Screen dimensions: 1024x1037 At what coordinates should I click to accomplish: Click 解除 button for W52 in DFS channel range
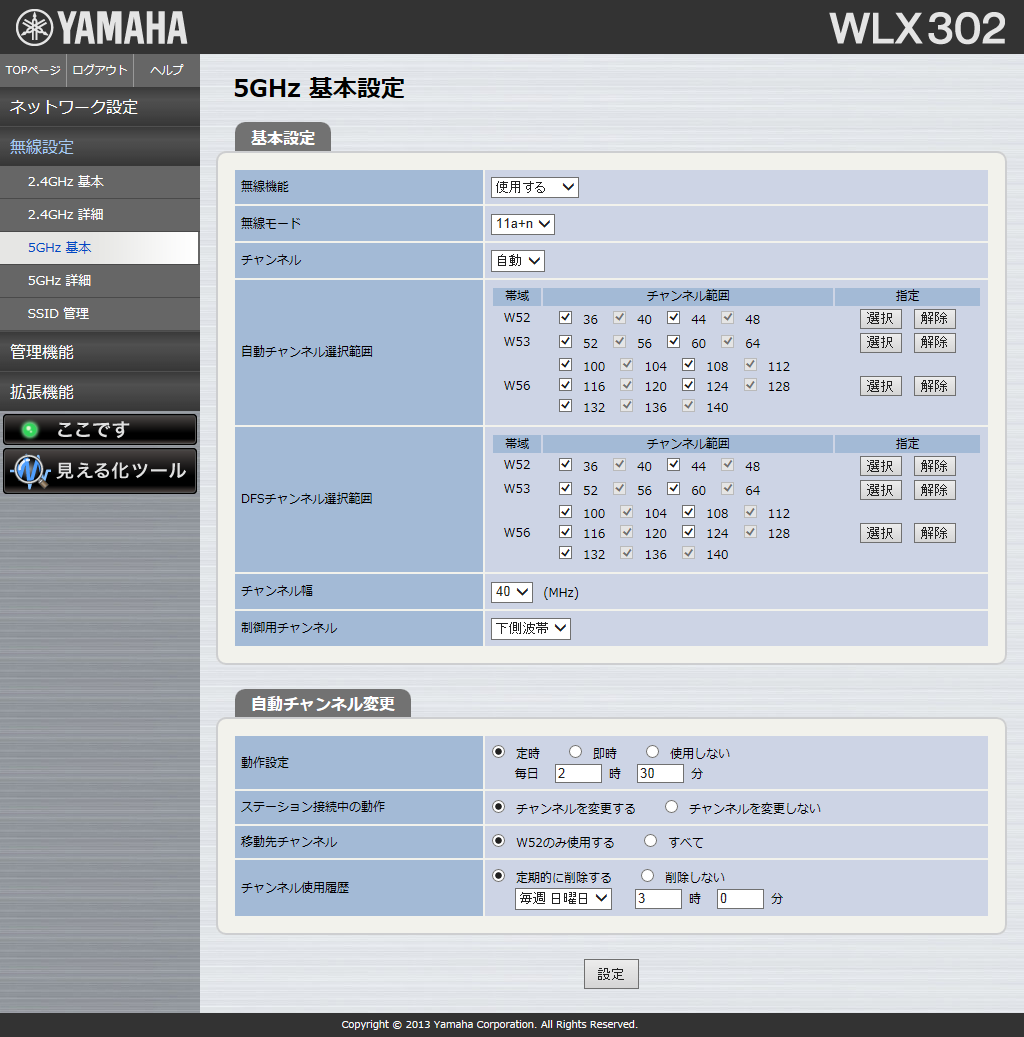point(934,466)
